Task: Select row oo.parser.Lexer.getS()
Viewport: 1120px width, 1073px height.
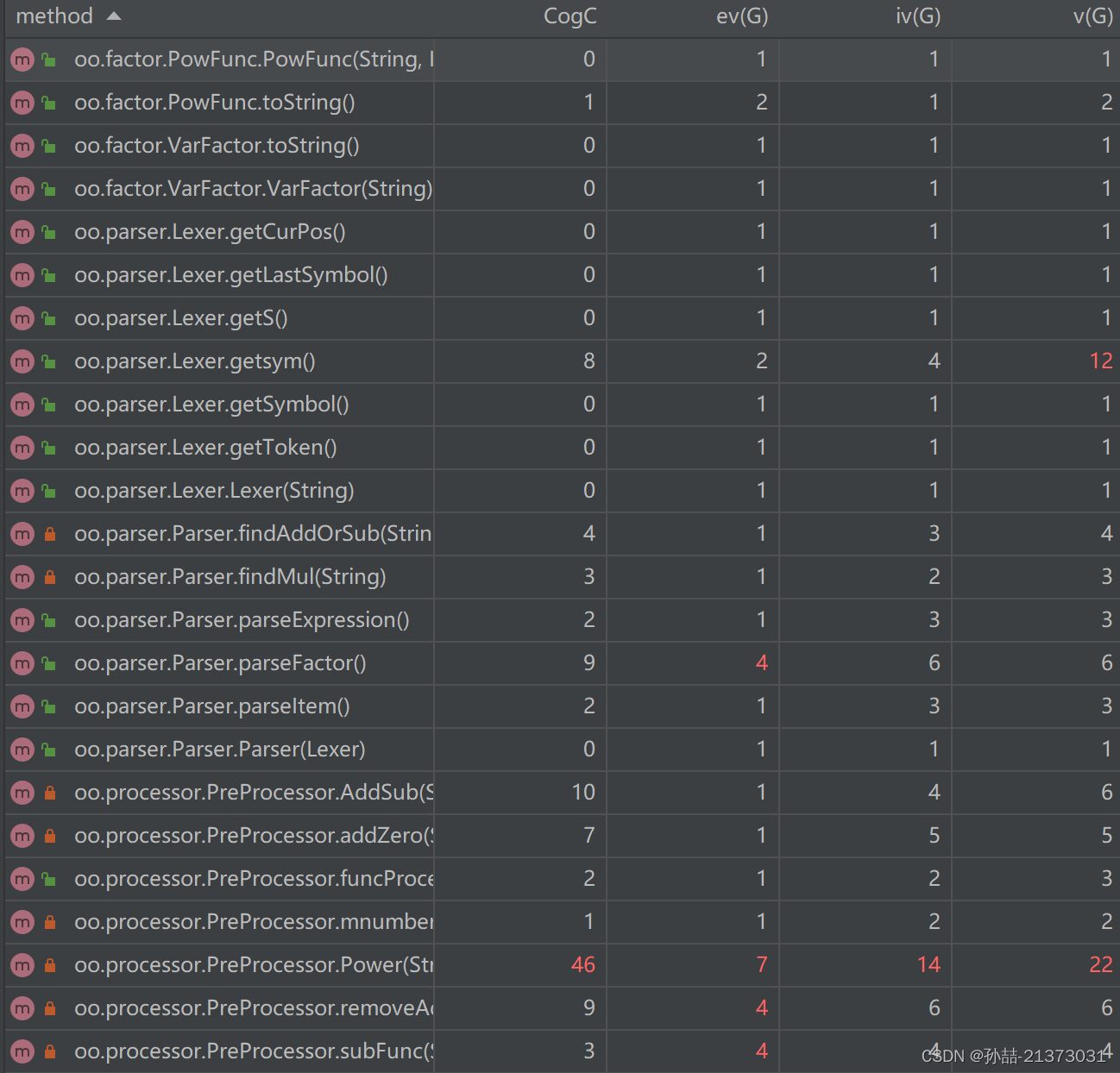Action: 562,318
